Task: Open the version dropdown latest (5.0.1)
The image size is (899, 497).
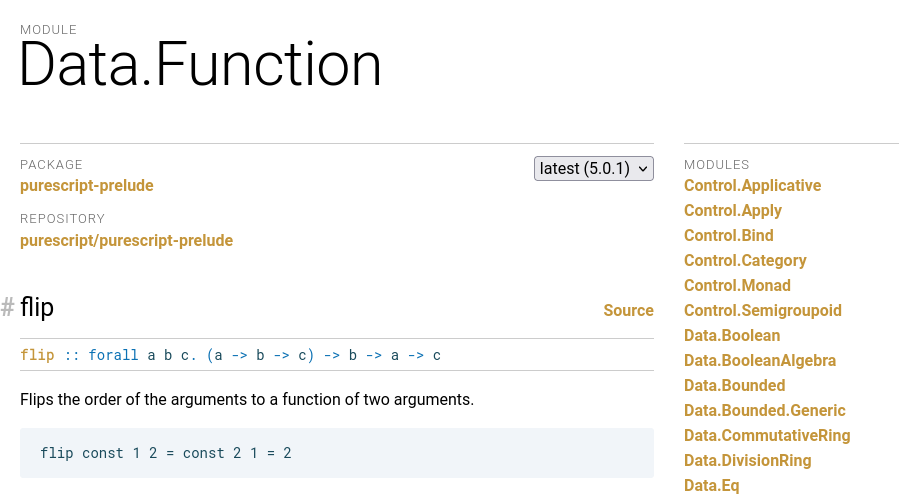Action: (x=594, y=168)
